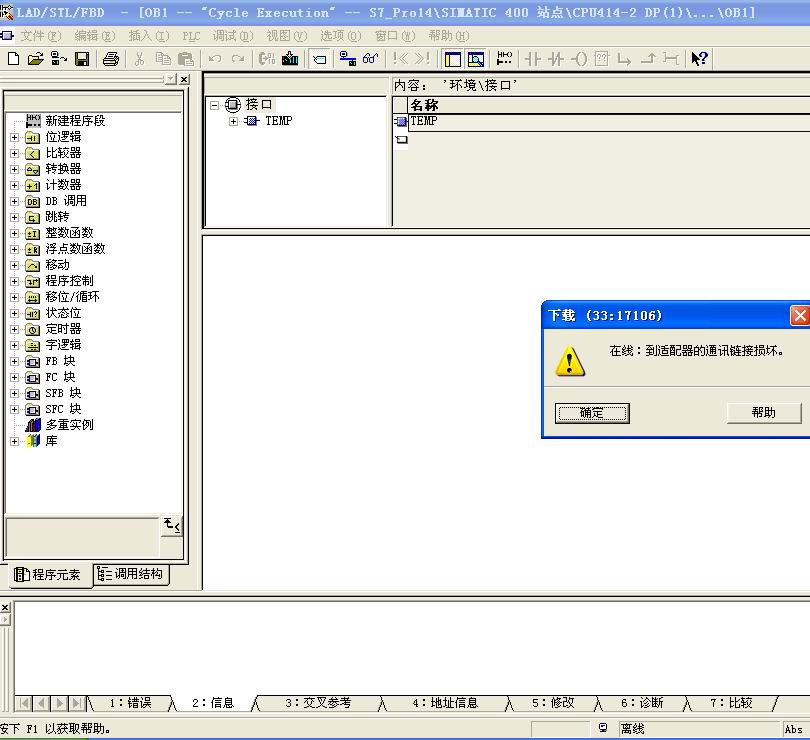
Task: Click the Save toolbar icon
Action: point(82,59)
